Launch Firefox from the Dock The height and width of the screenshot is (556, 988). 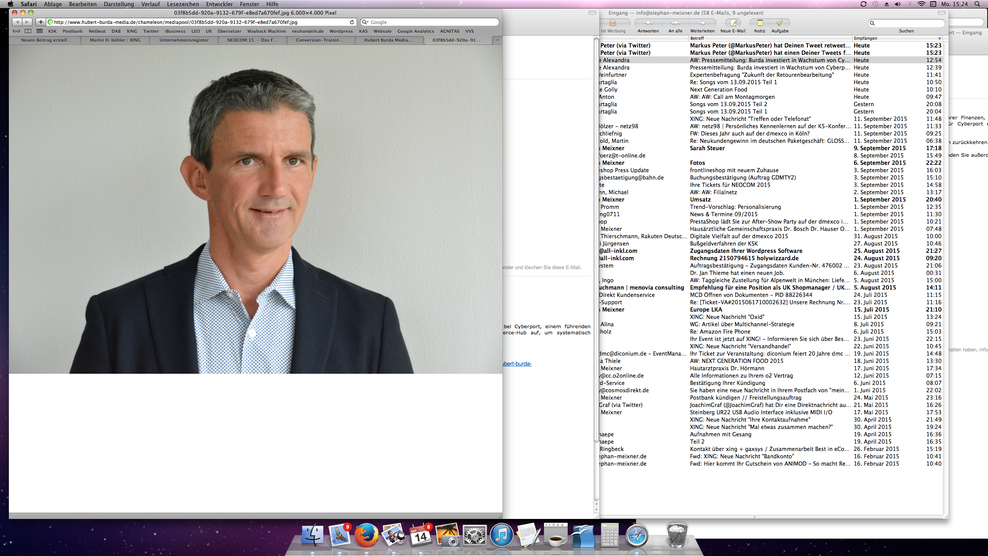(x=366, y=535)
